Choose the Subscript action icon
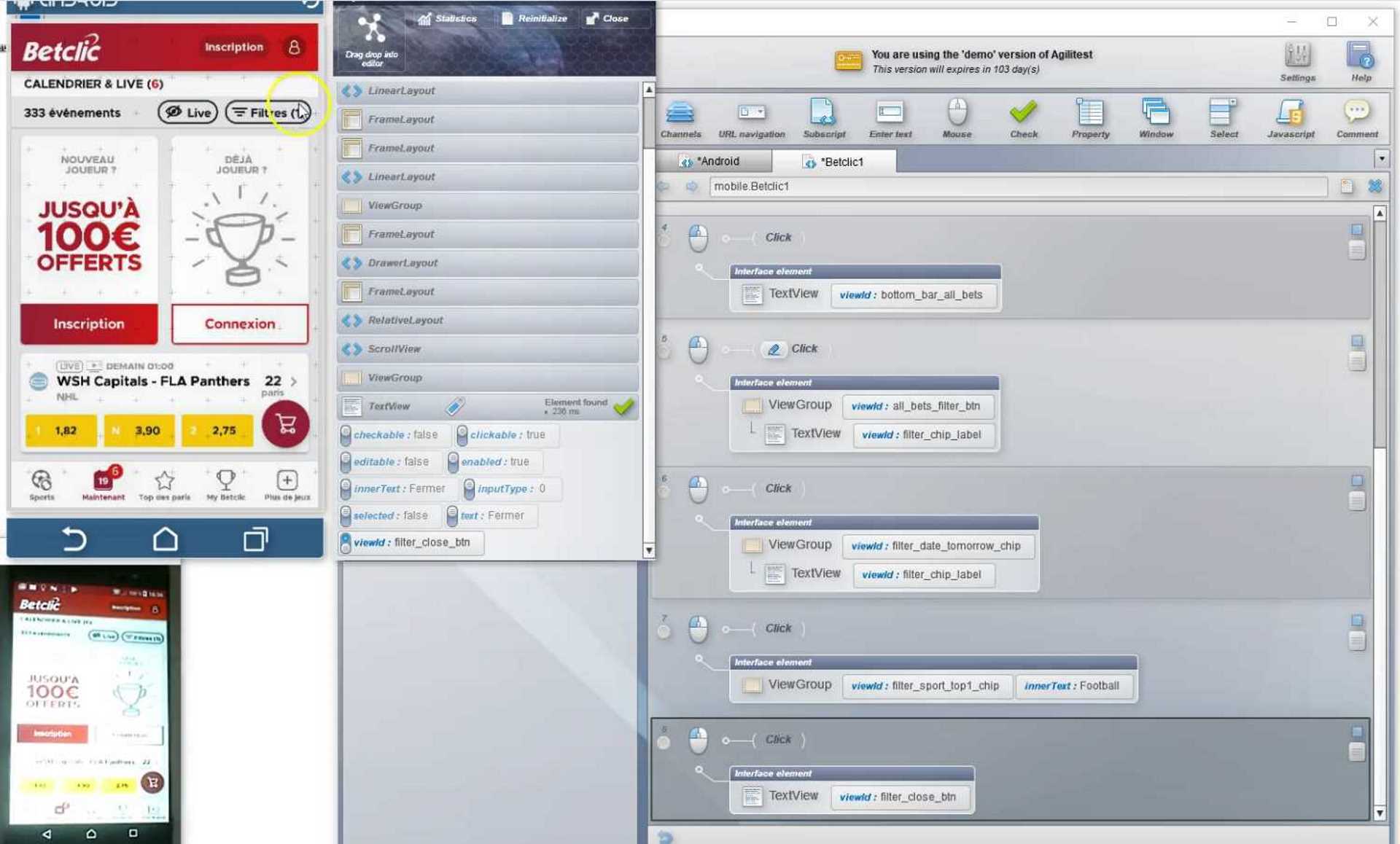 pos(824,118)
